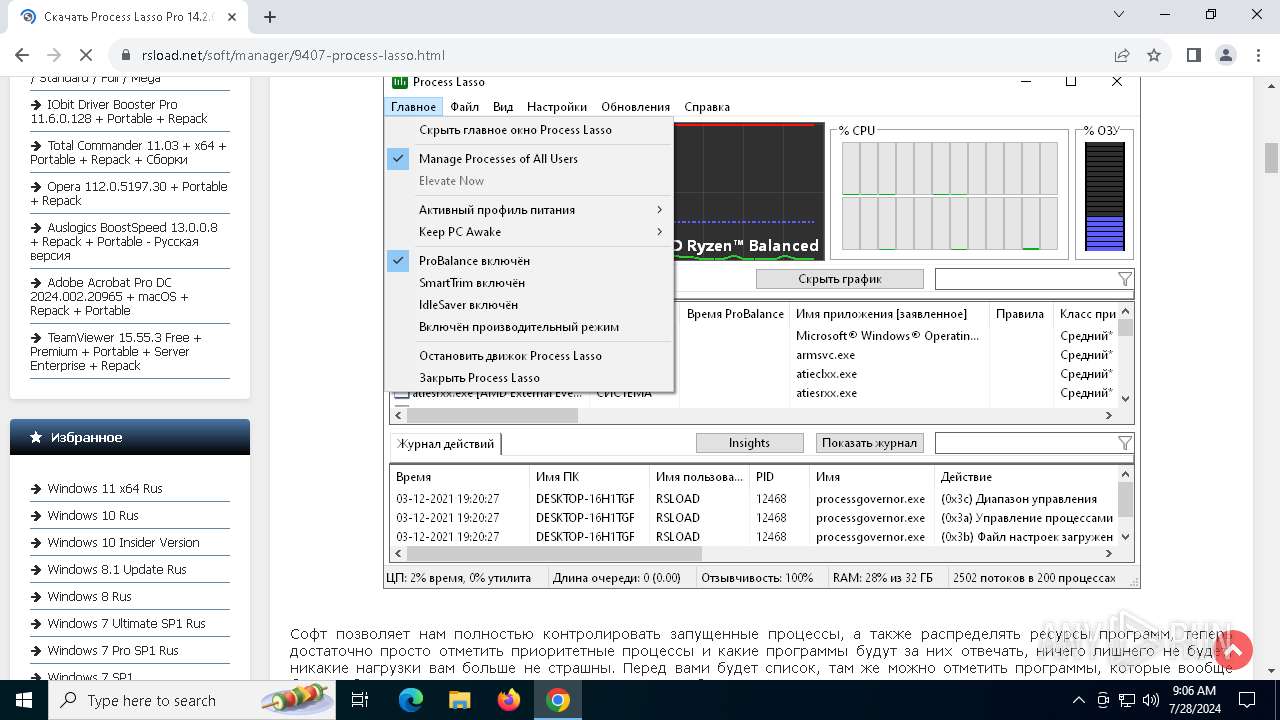Open Windows 8.1 Update Rus link
The image size is (1280, 720).
pos(117,570)
